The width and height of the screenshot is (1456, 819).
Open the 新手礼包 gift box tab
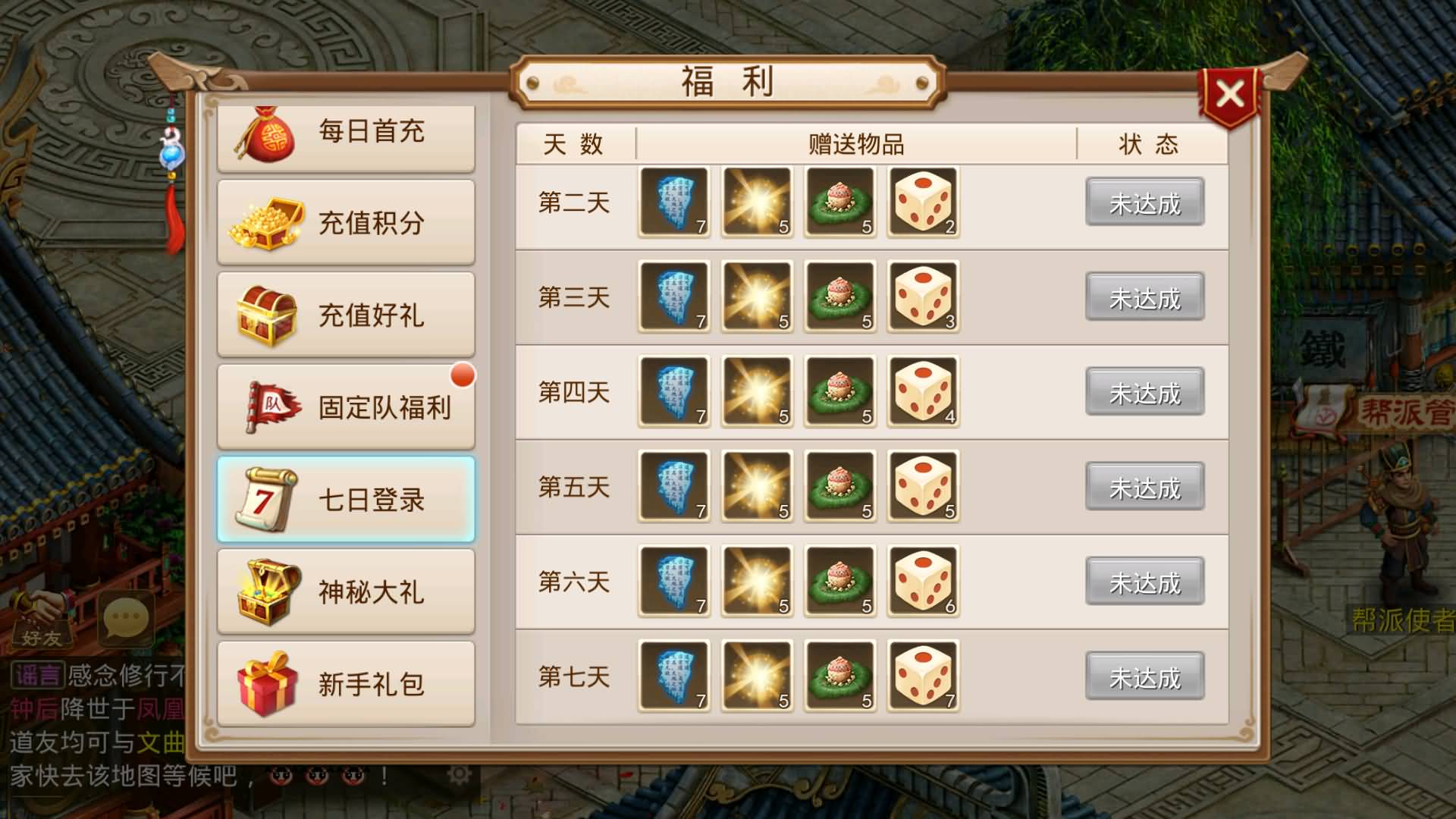coord(346,684)
